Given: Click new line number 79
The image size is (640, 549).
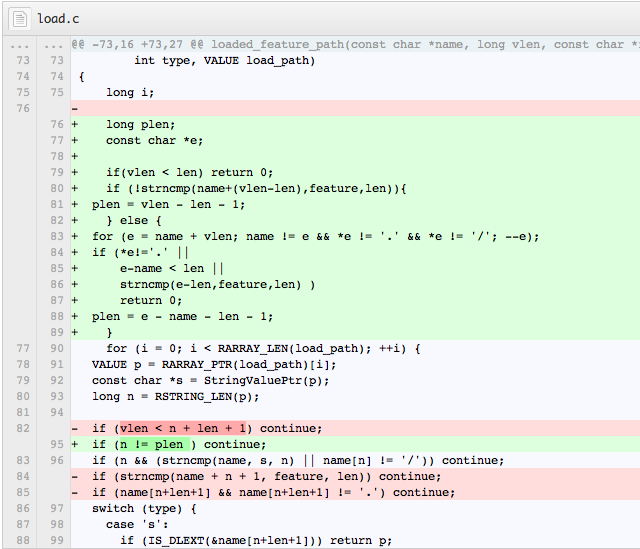Looking at the screenshot, I should (x=57, y=172).
